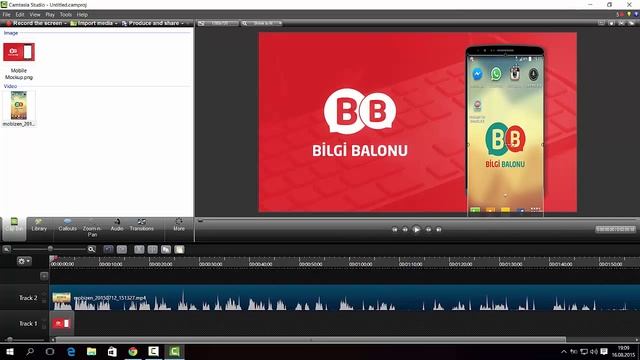The width and height of the screenshot is (640, 360).
Task: Open the Transitions tab
Action: (x=142, y=225)
